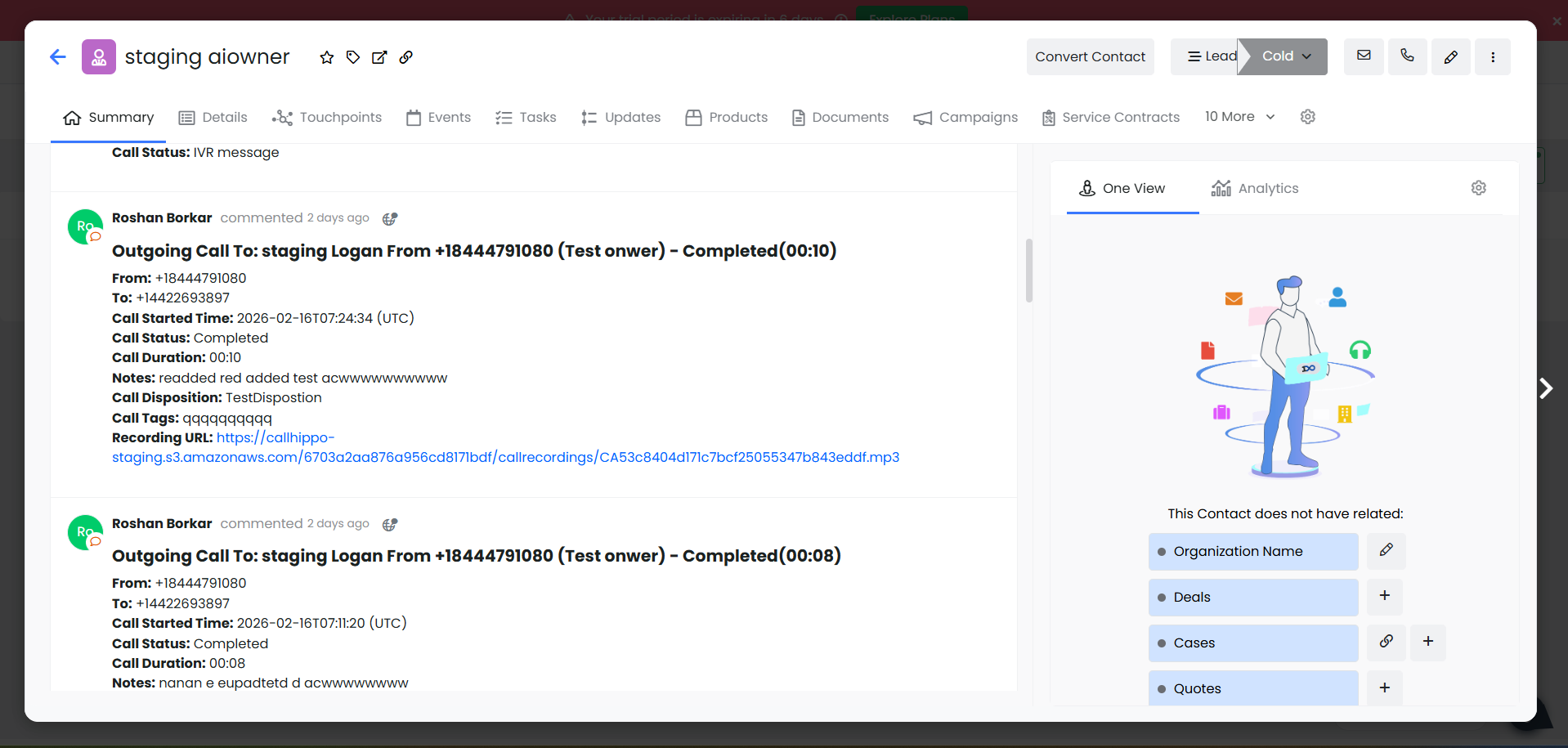This screenshot has height=748, width=1568.
Task: Open the Updates tab
Action: coord(620,118)
